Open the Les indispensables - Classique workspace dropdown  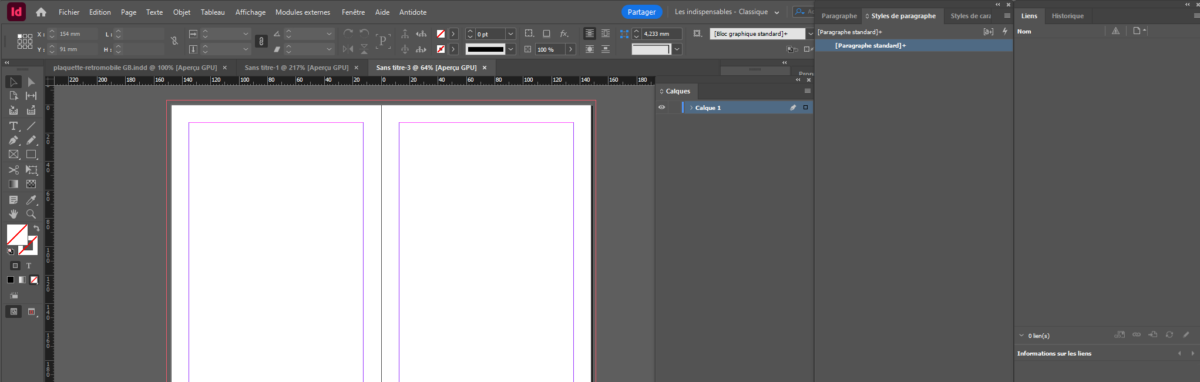click(x=727, y=12)
